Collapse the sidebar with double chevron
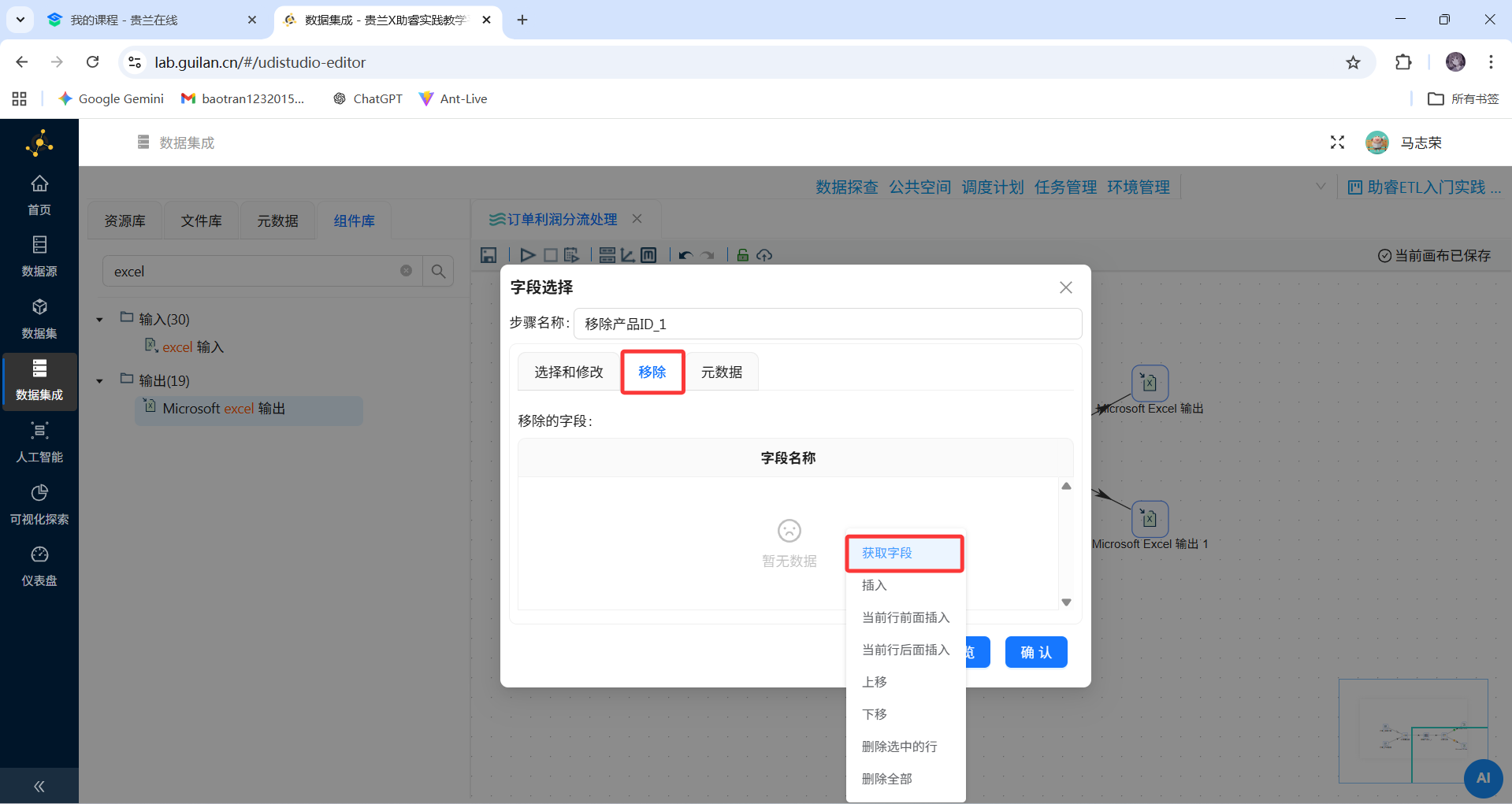The width and height of the screenshot is (1512, 804). pos(39,786)
